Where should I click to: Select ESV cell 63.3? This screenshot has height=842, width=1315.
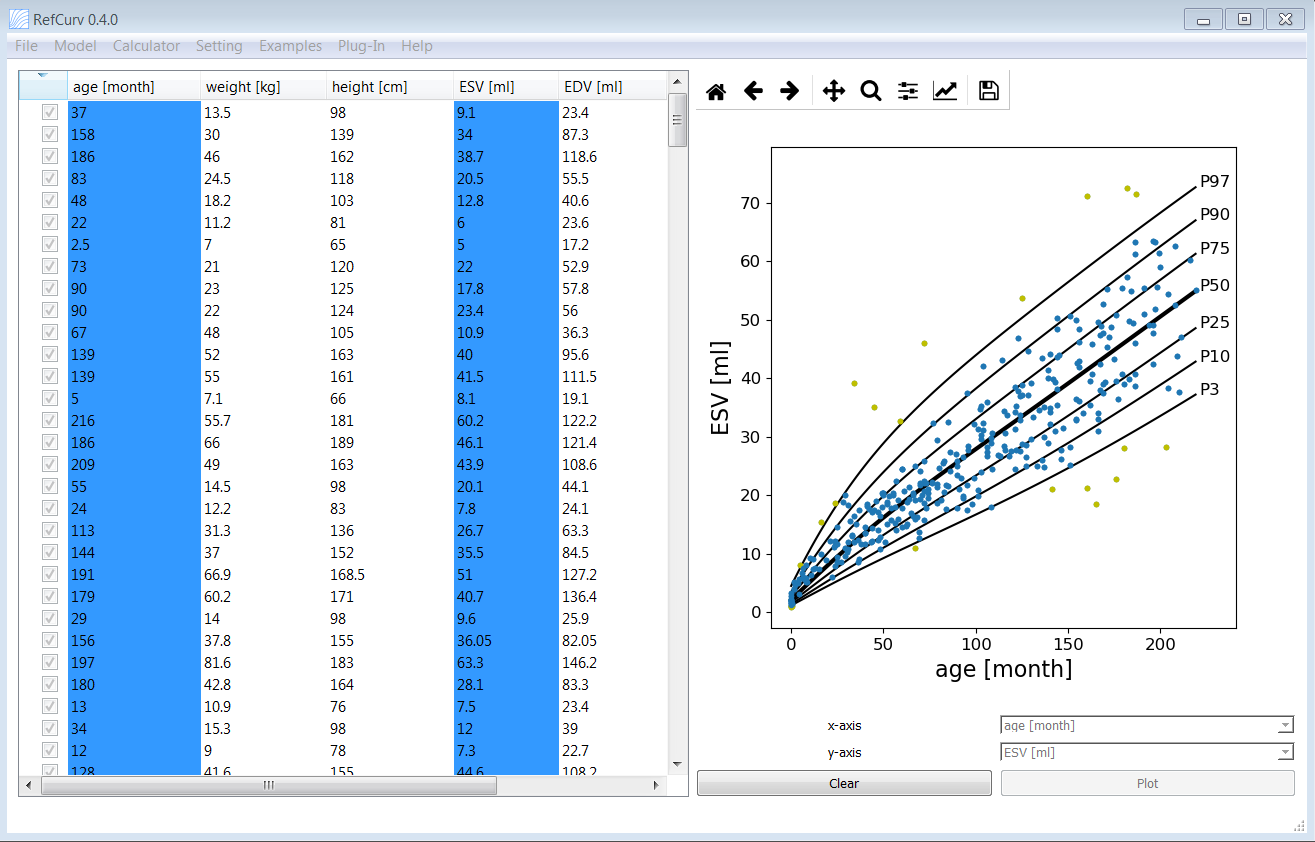pos(506,663)
